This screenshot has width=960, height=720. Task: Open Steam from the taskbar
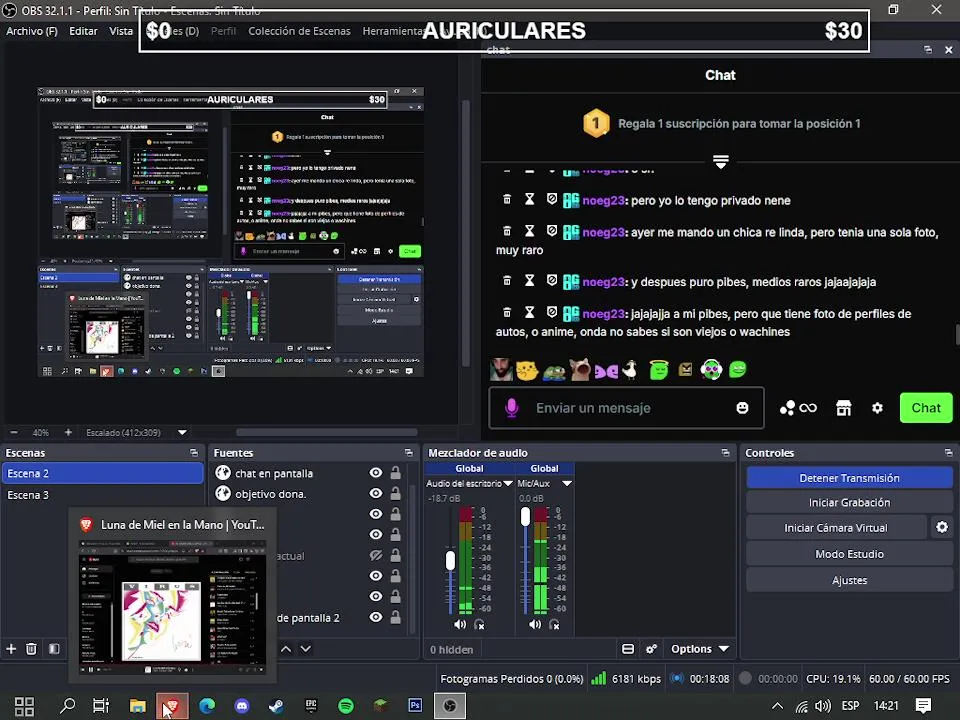click(276, 706)
